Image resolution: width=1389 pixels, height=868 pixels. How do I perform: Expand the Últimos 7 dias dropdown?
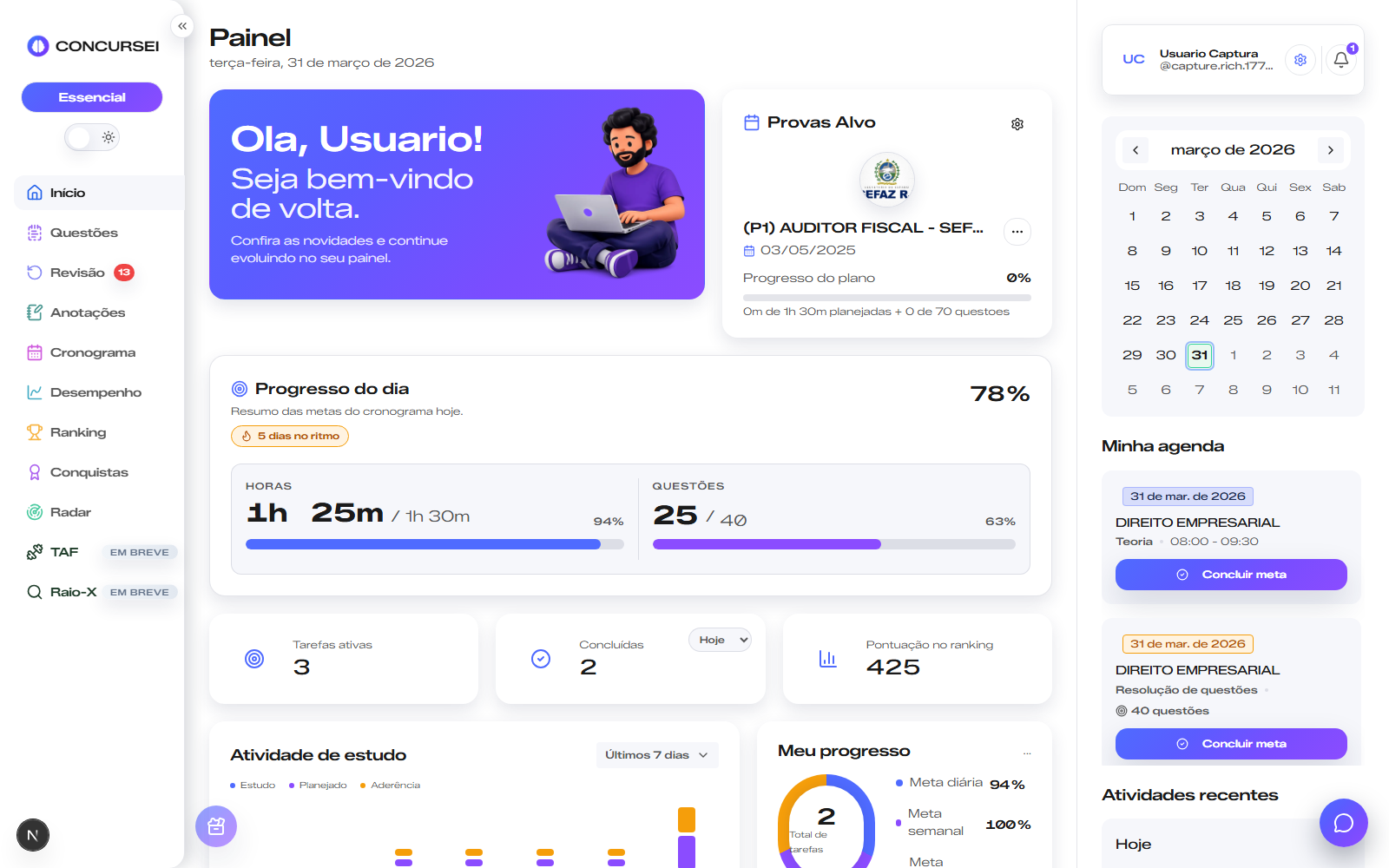656,755
